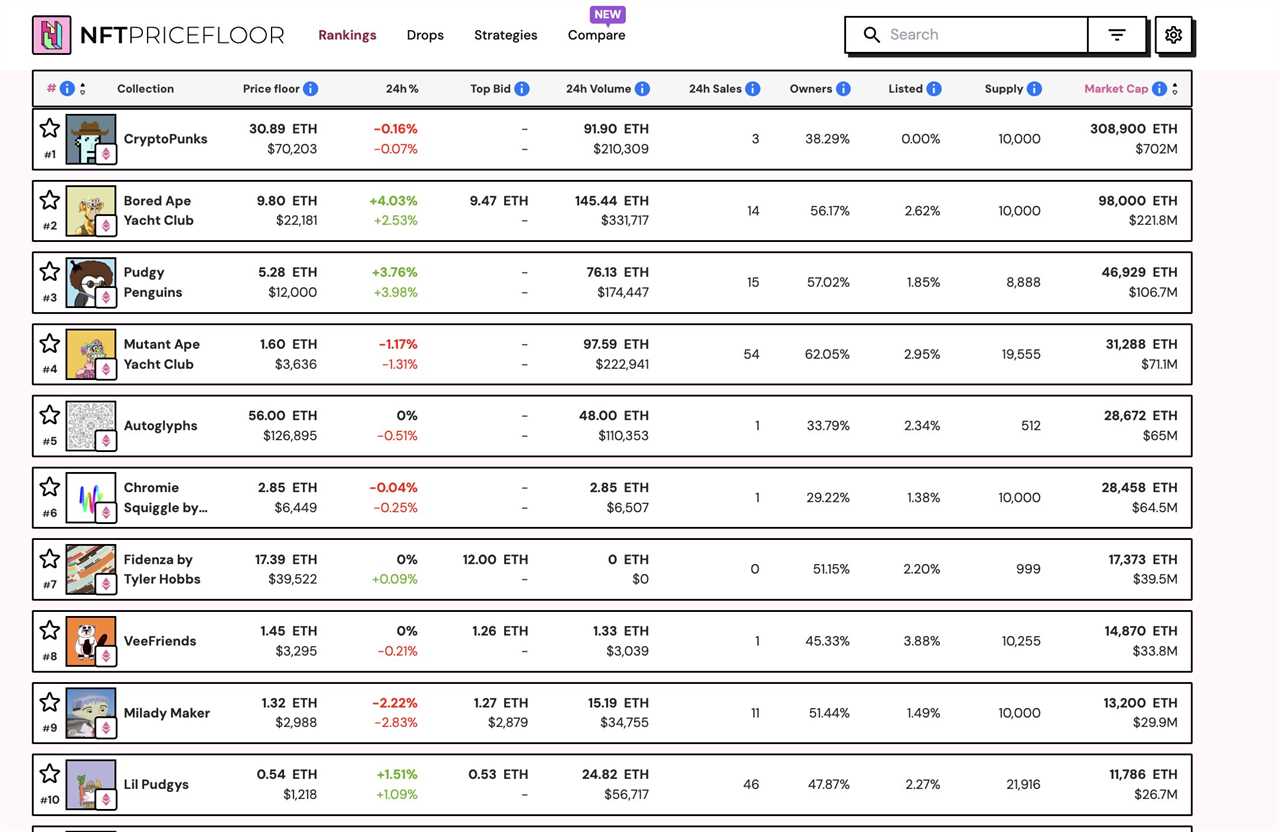Star the Milady Maker collection
This screenshot has height=832, width=1280.
tap(49, 701)
